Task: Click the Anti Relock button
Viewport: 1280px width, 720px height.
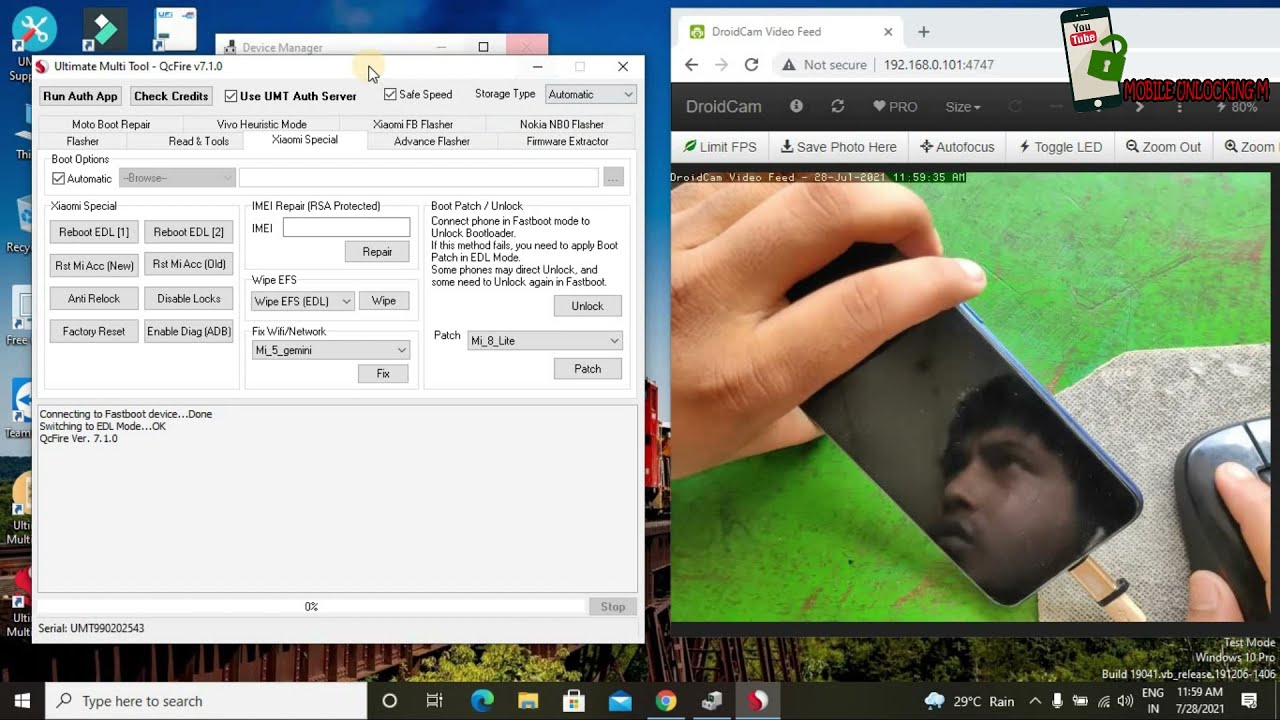Action: click(94, 299)
